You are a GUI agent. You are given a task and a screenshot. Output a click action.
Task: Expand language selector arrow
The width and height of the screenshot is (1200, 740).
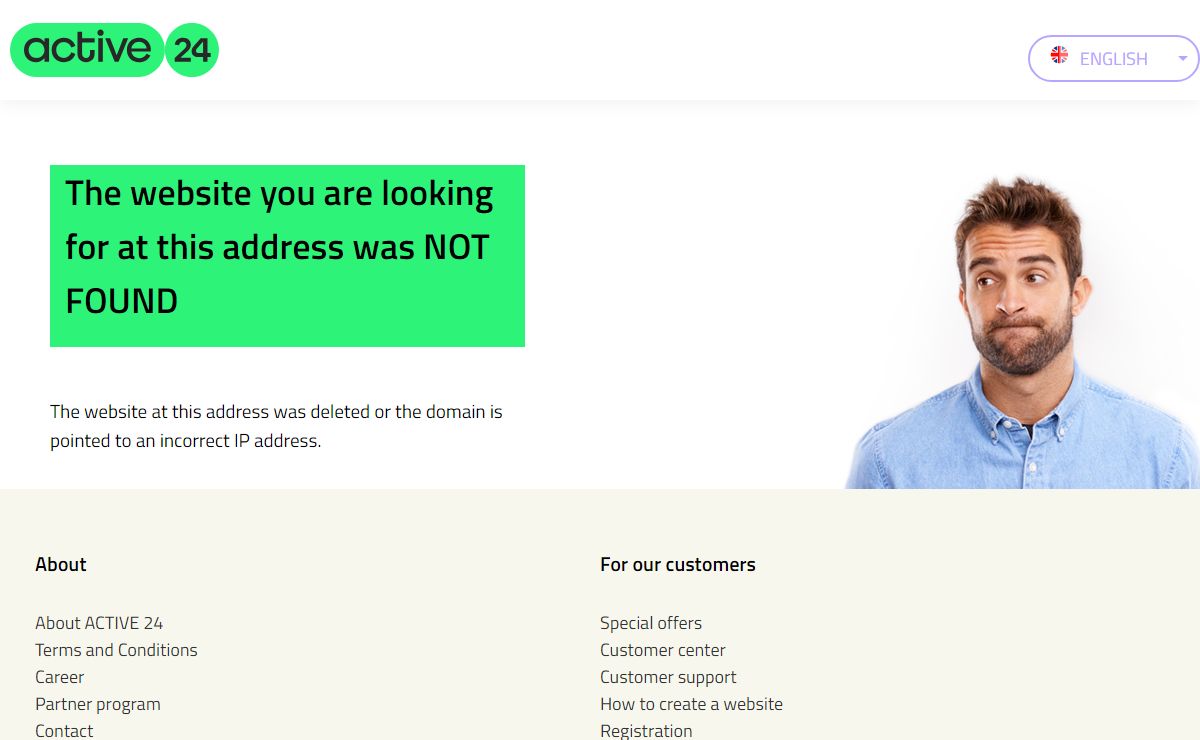(1182, 58)
